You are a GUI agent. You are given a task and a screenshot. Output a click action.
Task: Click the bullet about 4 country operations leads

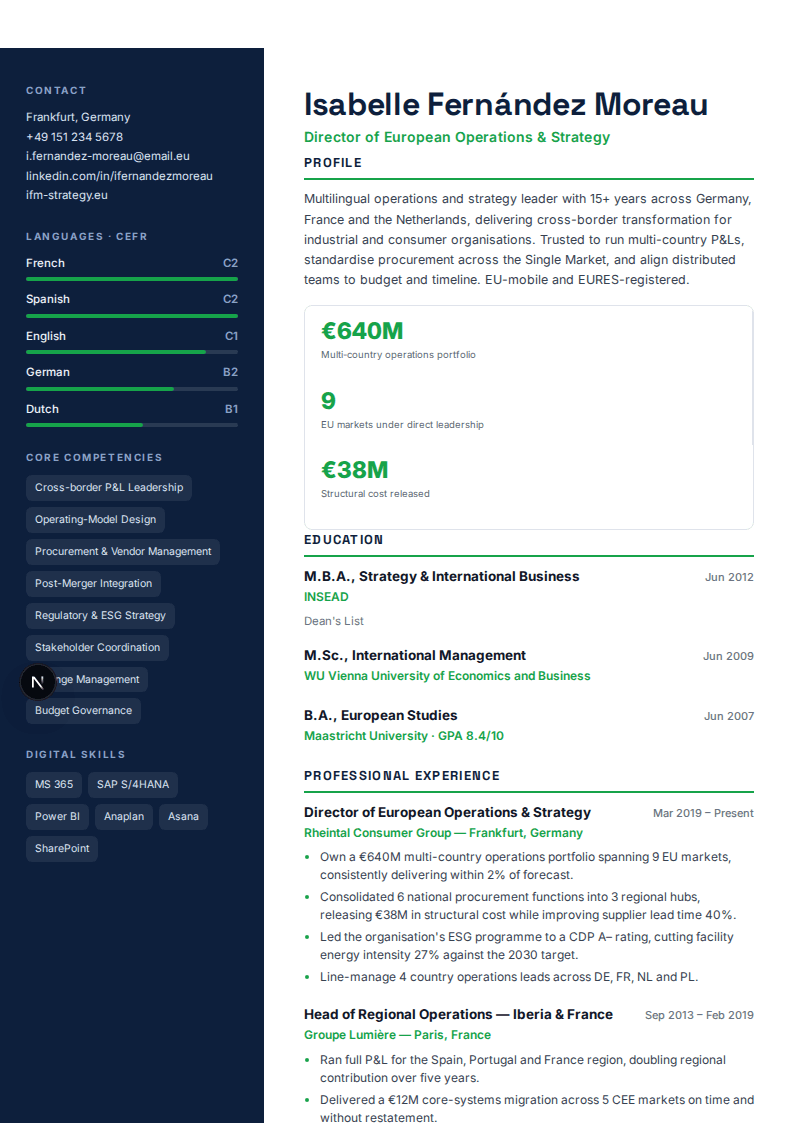(508, 977)
